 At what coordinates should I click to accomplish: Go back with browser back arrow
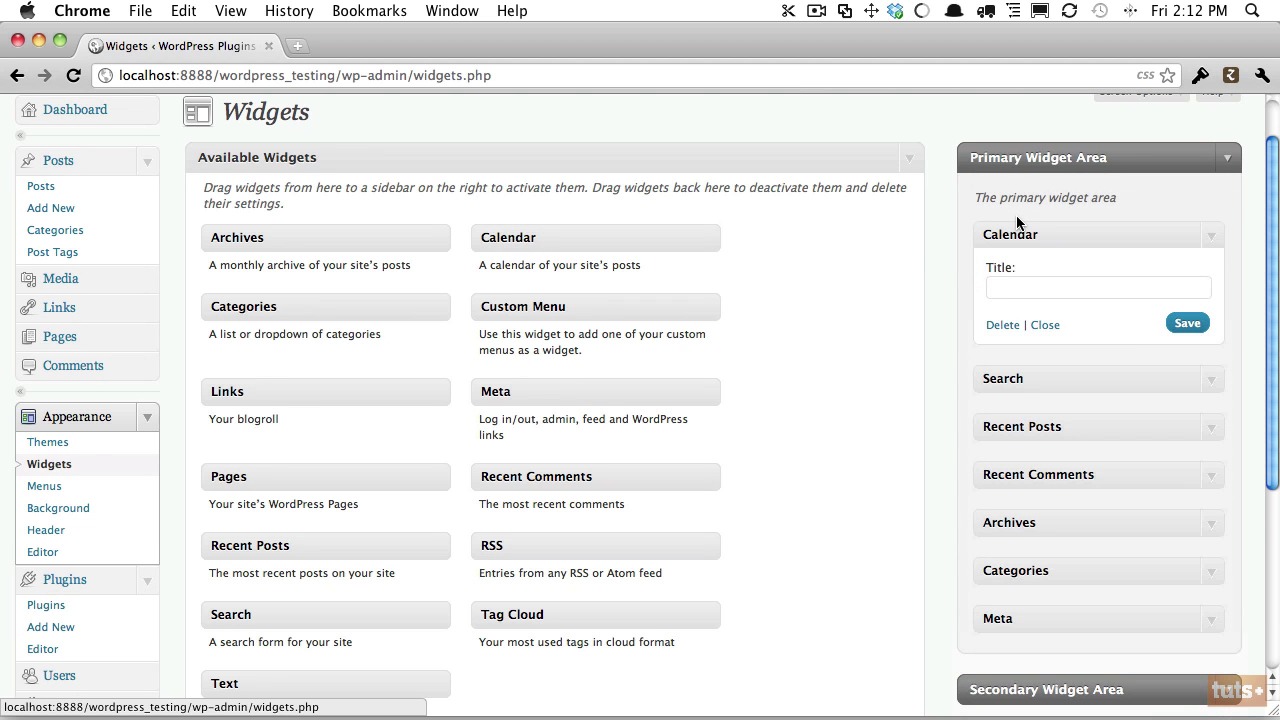pyautogui.click(x=17, y=75)
